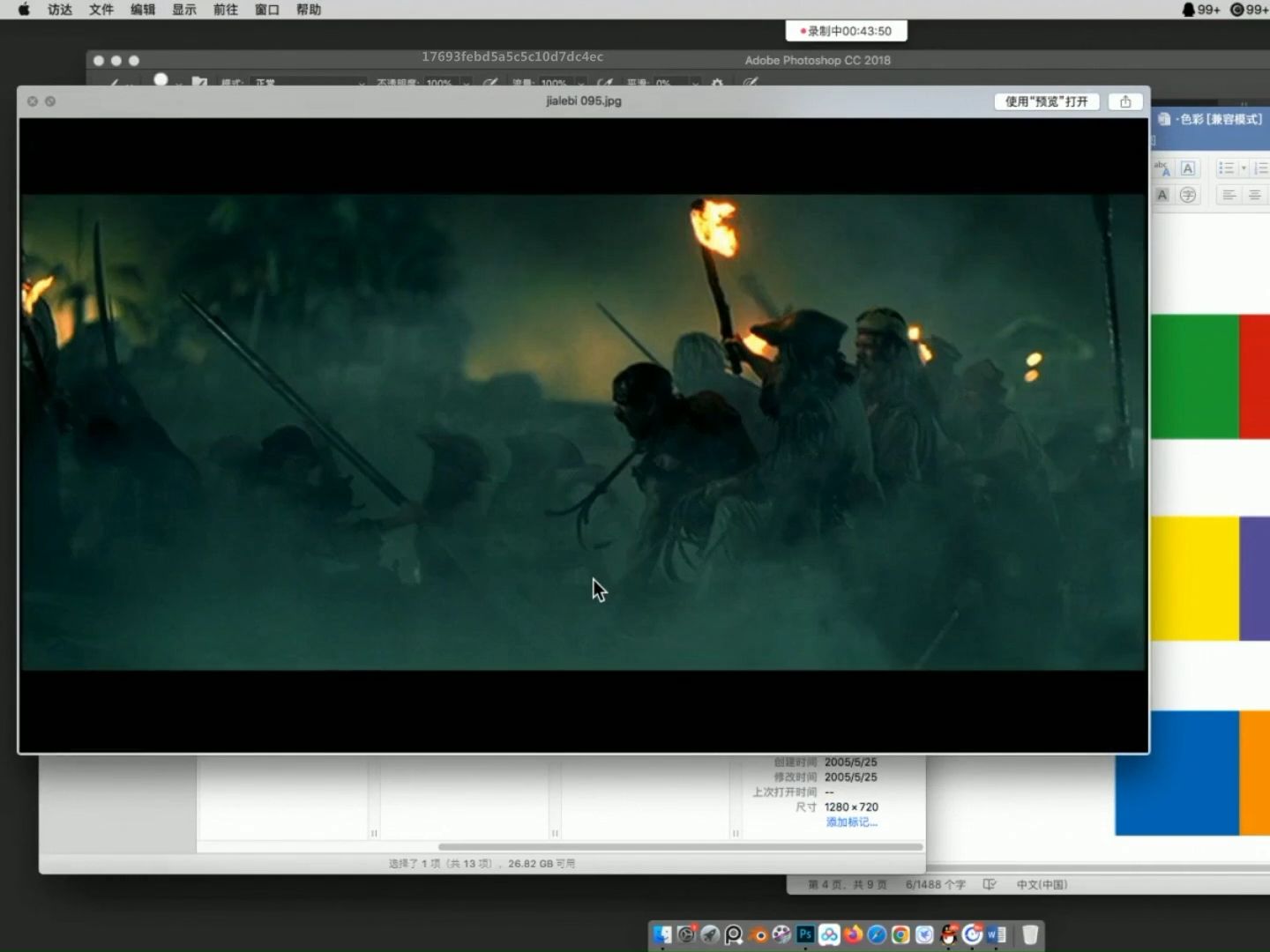Screen dimensions: 1270x952
Task: Click the Word numbered list icon
Action: (1261, 168)
